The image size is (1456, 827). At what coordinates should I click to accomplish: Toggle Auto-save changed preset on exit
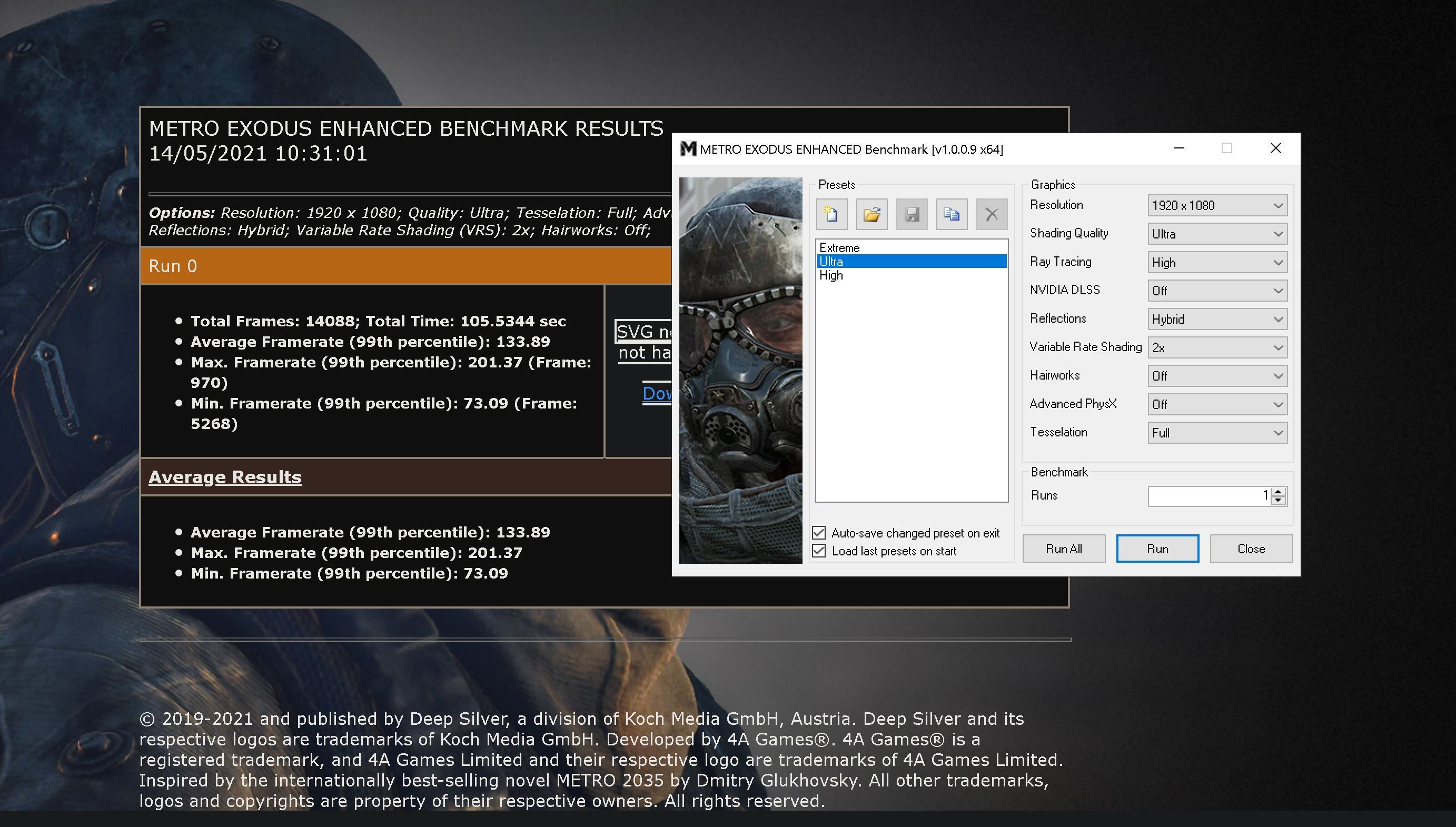click(819, 533)
